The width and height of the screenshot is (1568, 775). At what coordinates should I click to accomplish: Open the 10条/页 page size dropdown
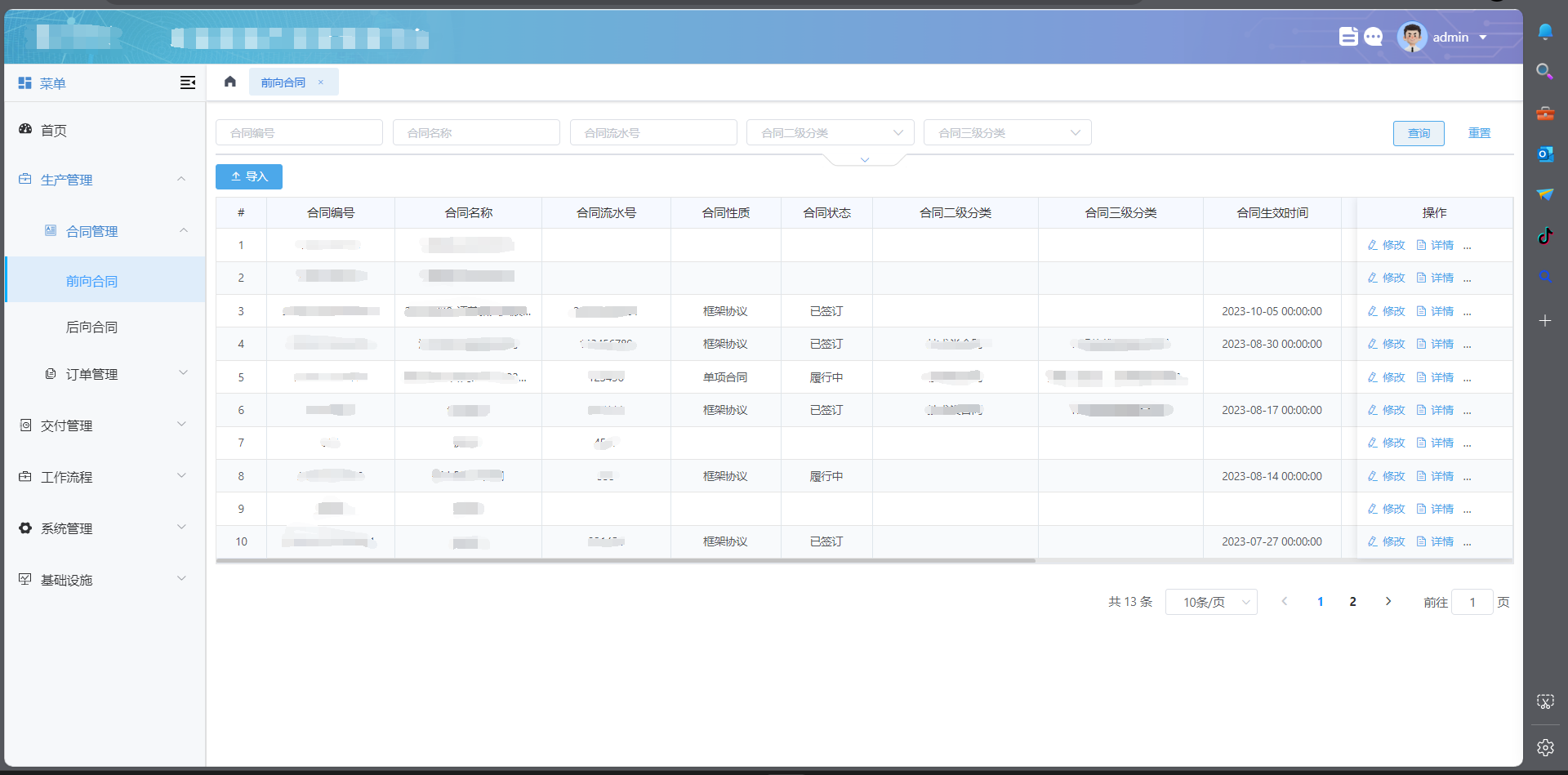pos(1211,602)
